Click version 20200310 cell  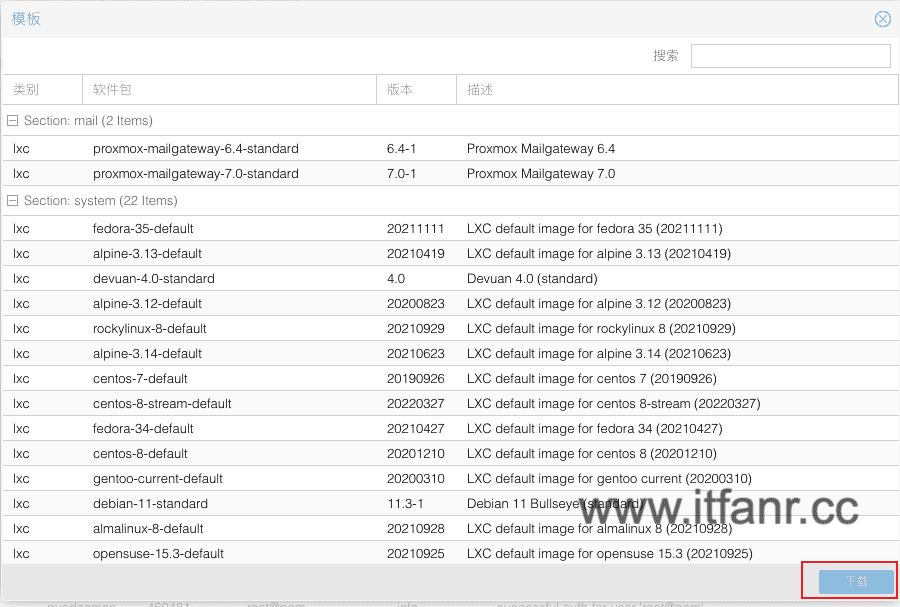pos(416,478)
